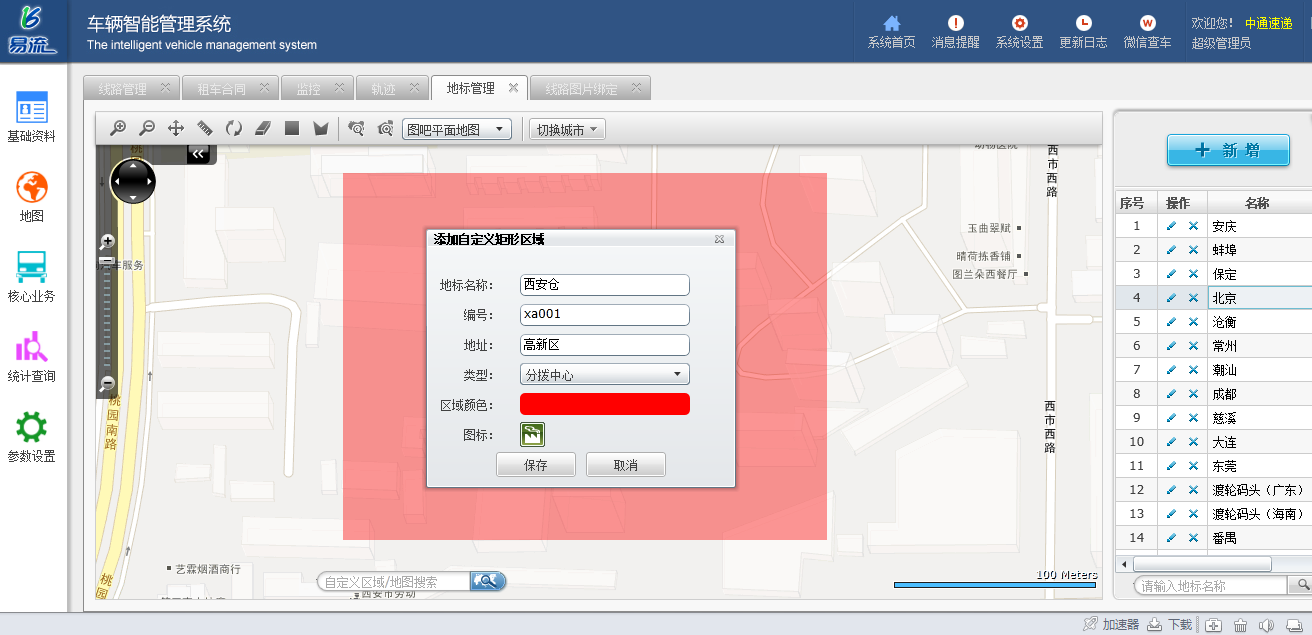Open the 切换城市 city switcher
The image size is (1312, 635).
click(567, 130)
